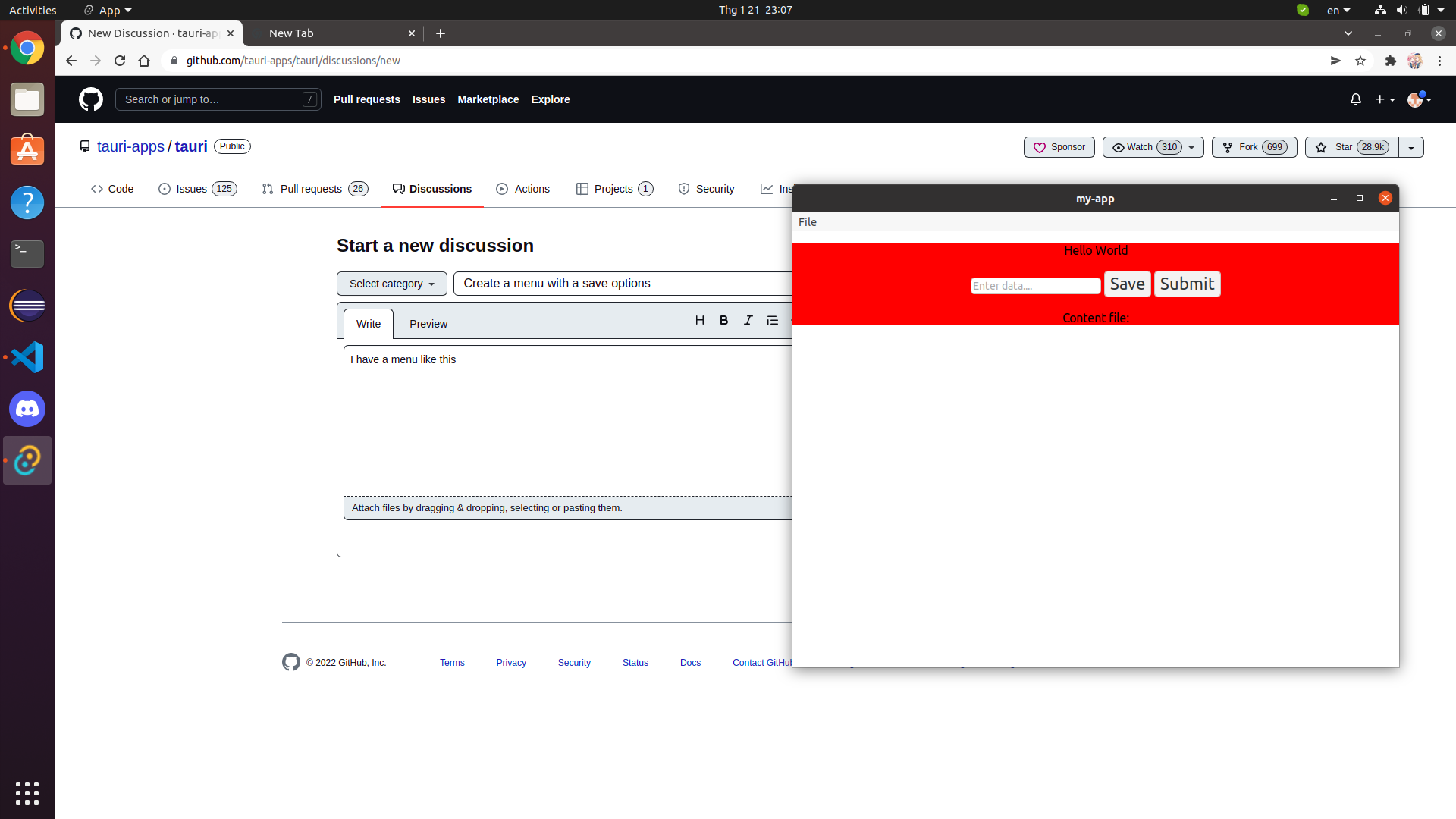Image resolution: width=1456 pixels, height=819 pixels.
Task: Open the Explore link in GitHub header
Action: [x=551, y=99]
